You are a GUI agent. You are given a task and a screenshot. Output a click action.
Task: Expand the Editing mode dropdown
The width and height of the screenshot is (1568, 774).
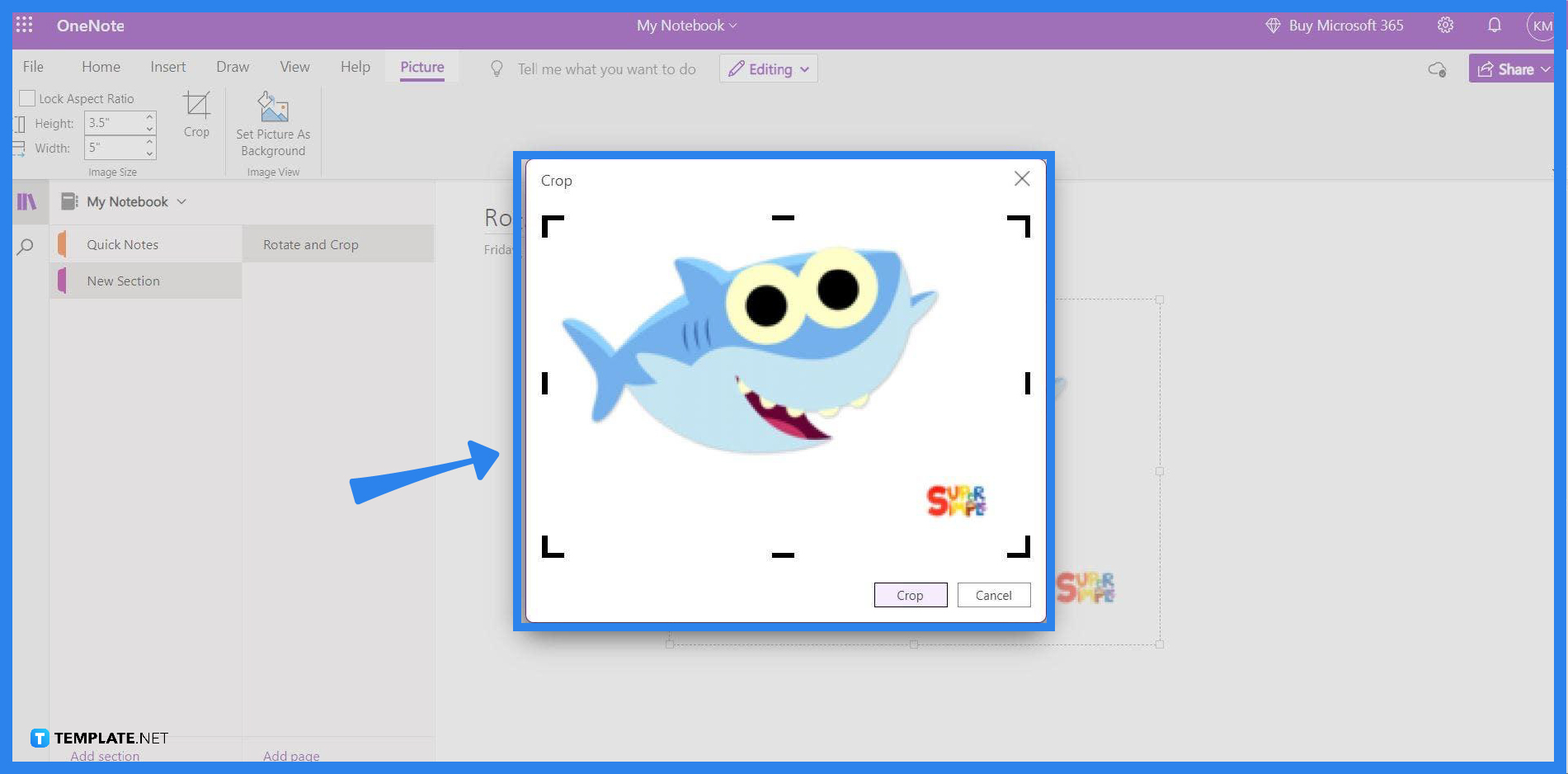[804, 68]
